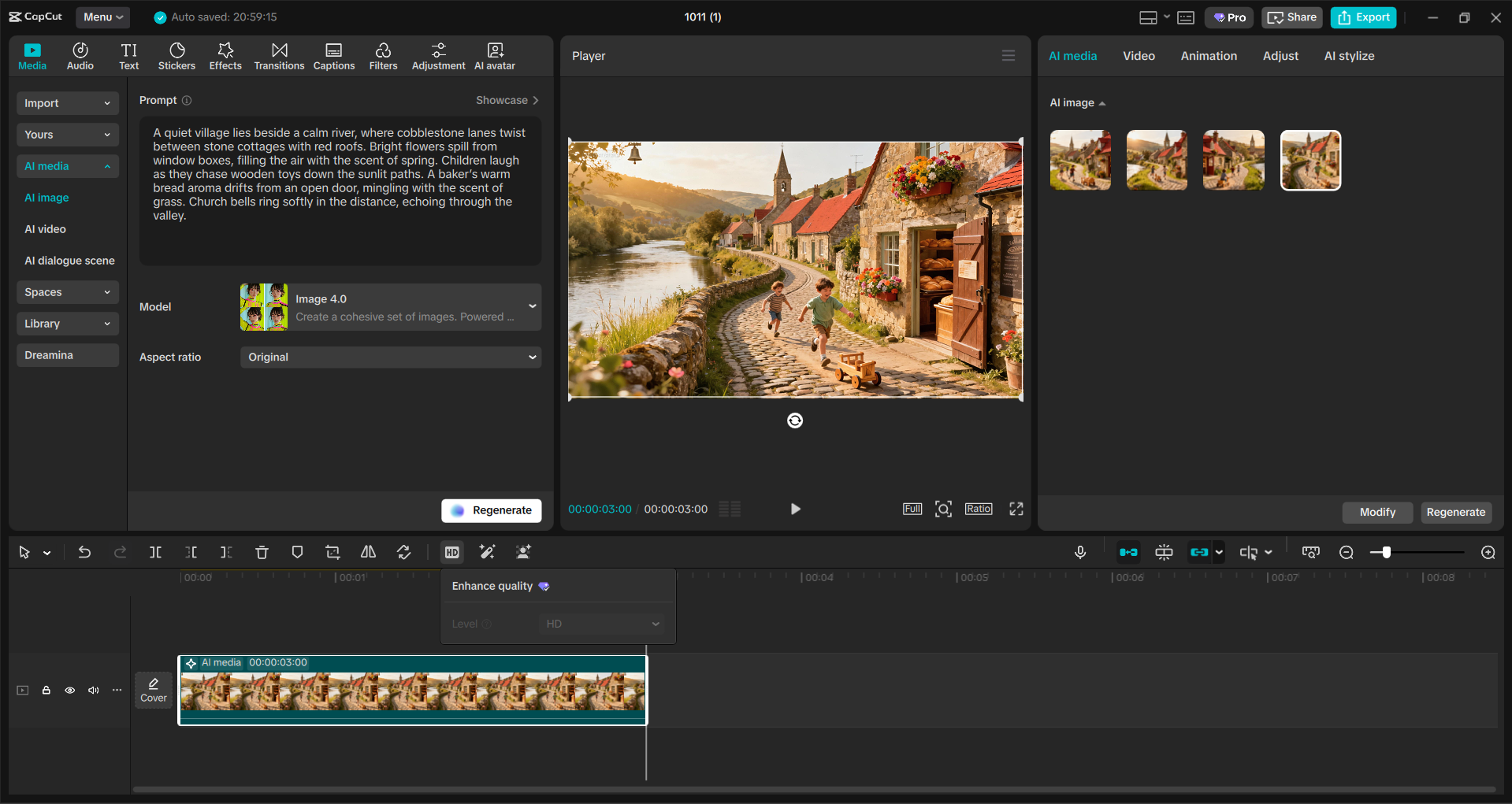Open the Captions panel
Image resolution: width=1512 pixels, height=804 pixels.
[333, 55]
